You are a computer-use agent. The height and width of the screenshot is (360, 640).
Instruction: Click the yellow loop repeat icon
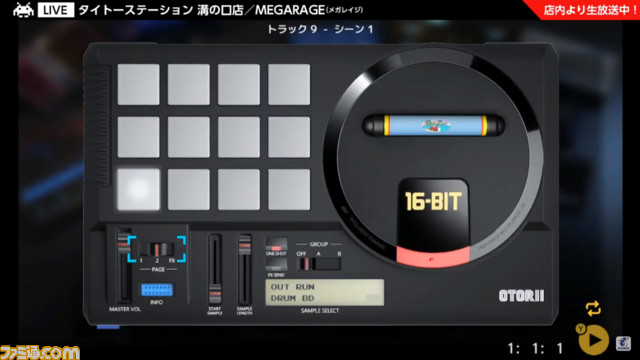593,308
